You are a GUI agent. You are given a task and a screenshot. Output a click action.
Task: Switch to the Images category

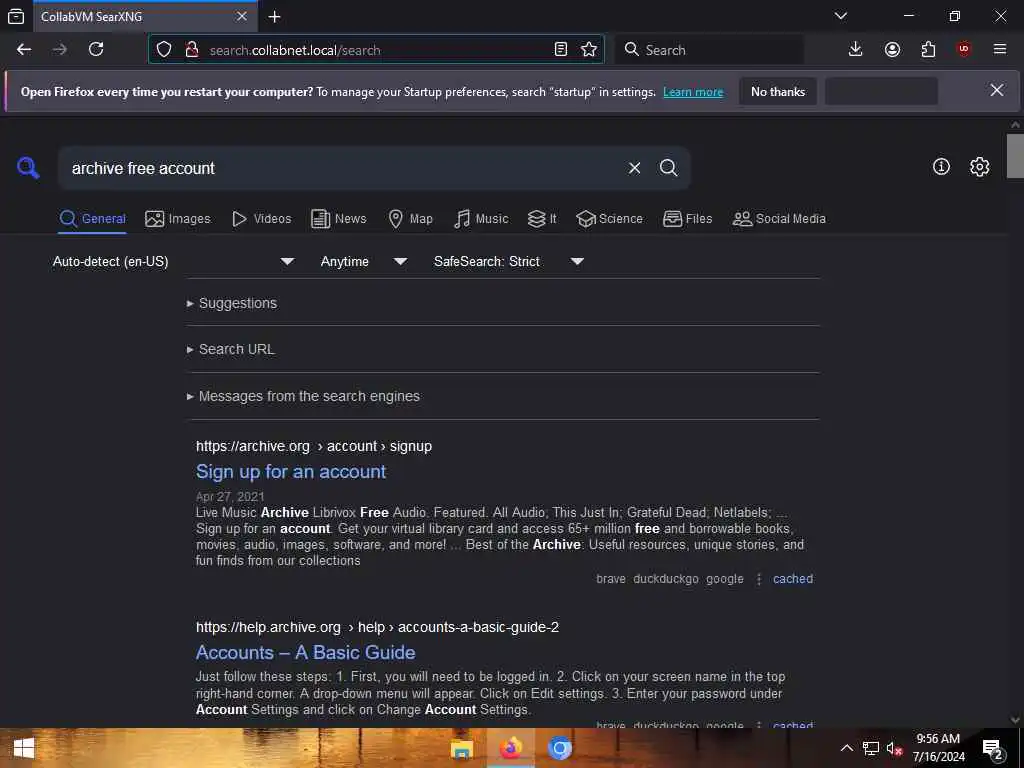coord(178,219)
